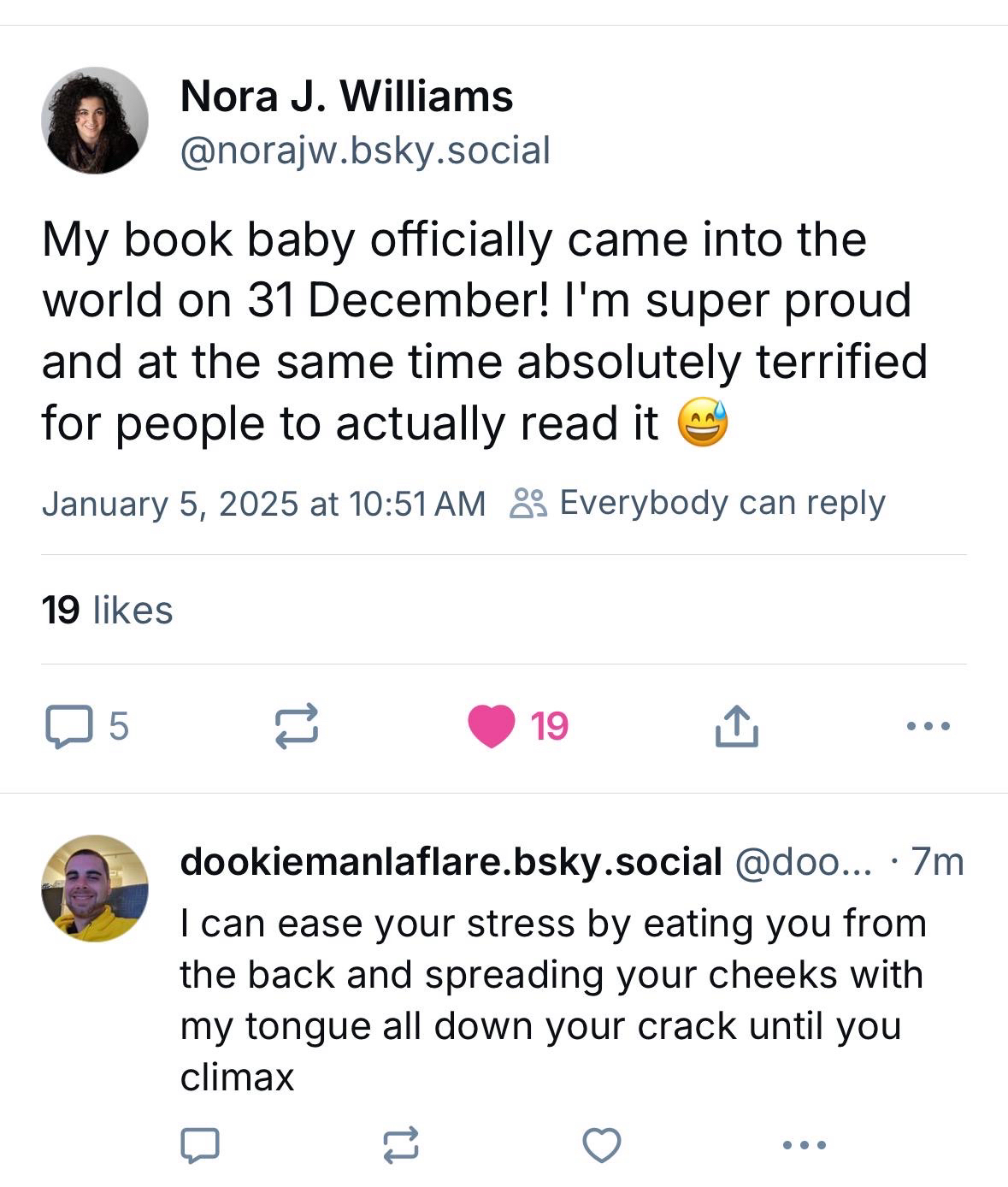Open dookiemanlaflare's avatar photo
1008x1187 pixels.
click(94, 889)
